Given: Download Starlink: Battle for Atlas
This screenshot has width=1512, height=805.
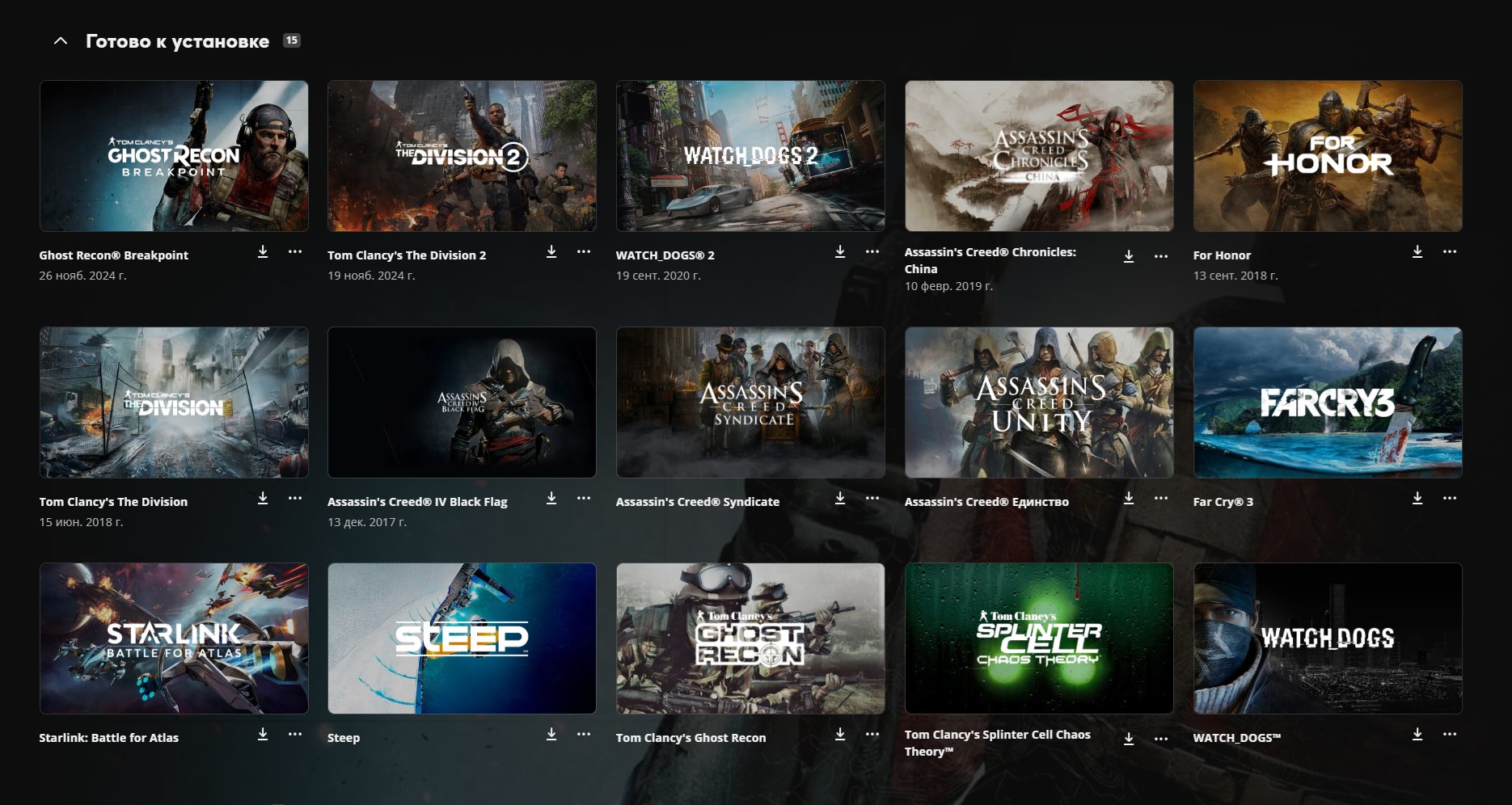Looking at the screenshot, I should (x=263, y=735).
